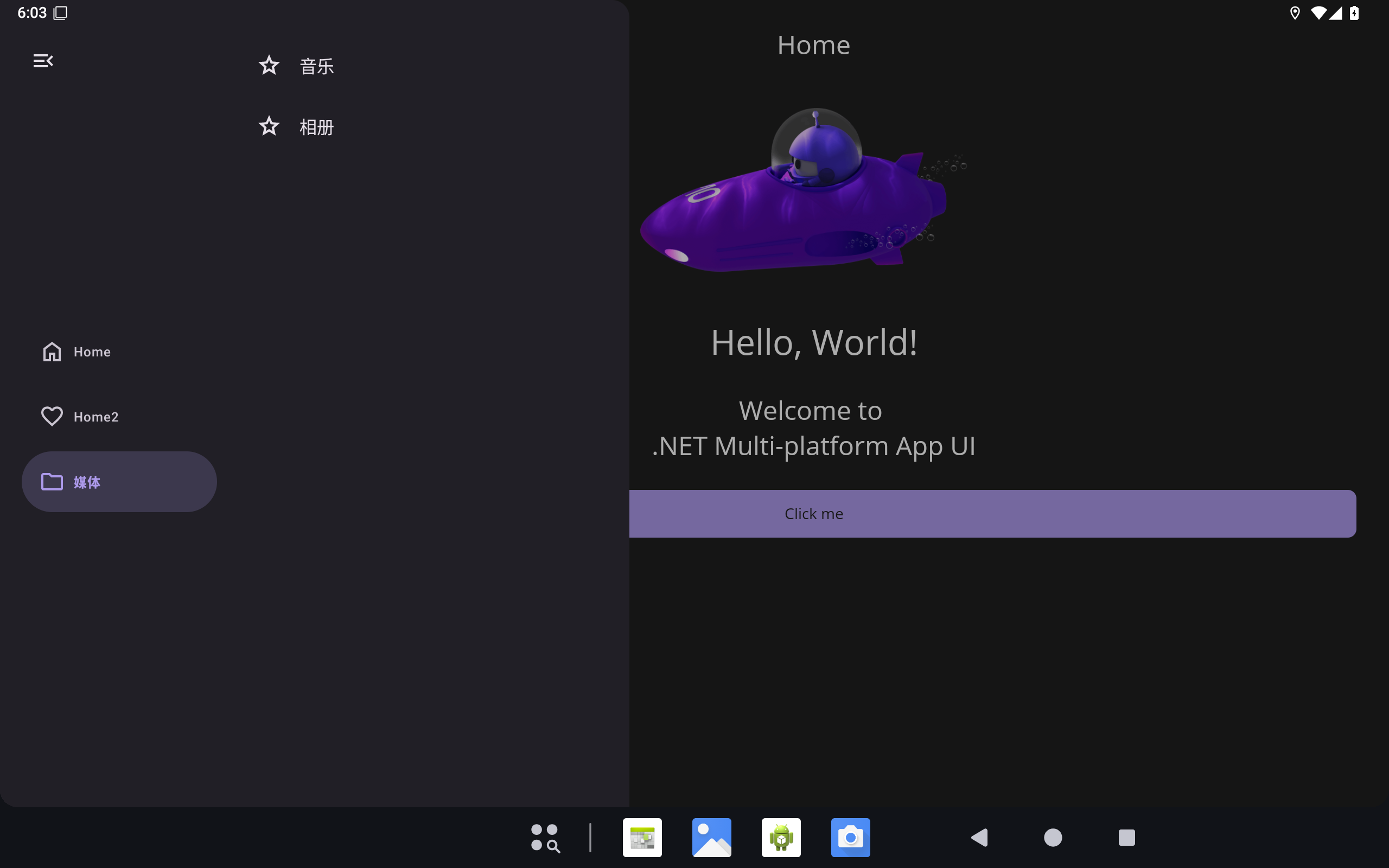This screenshot has height=868, width=1389.
Task: Open the Gallery app in the taskbar
Action: tap(712, 838)
